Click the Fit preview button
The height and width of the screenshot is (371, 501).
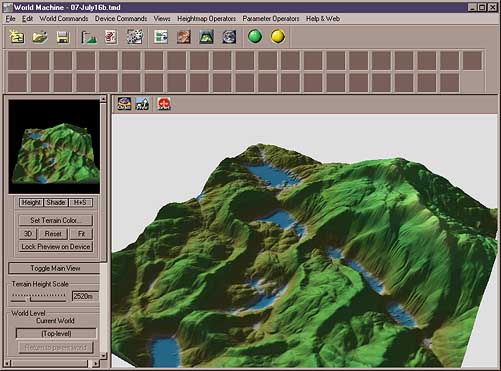click(81, 234)
